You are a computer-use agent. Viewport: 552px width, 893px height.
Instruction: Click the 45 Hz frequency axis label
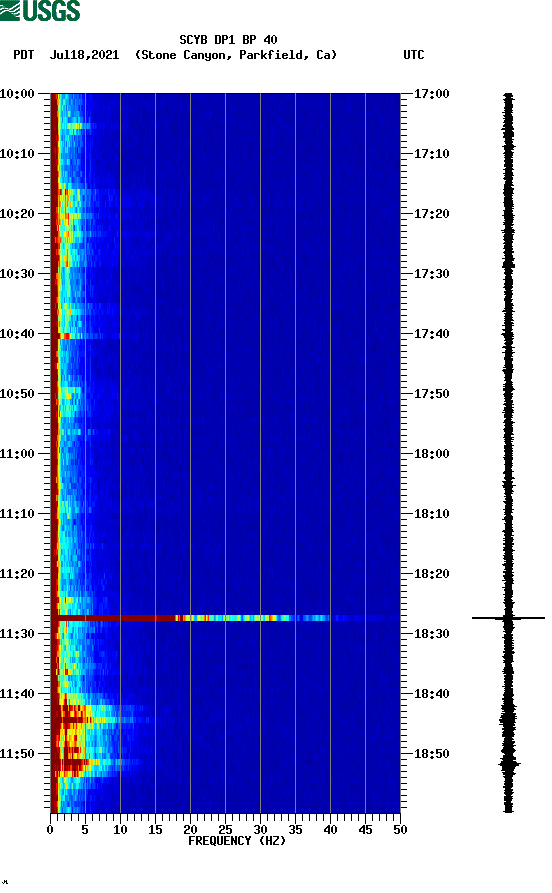click(x=365, y=830)
